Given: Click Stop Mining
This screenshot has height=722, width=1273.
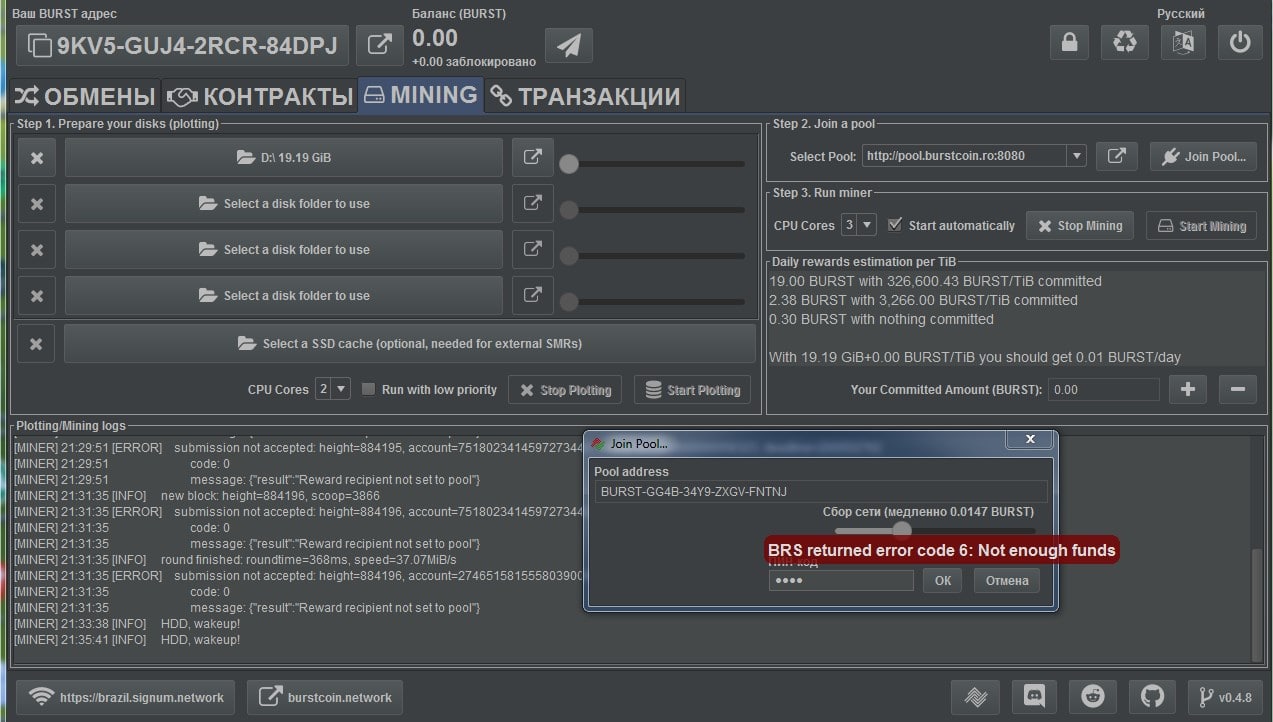Looking at the screenshot, I should click(1081, 225).
